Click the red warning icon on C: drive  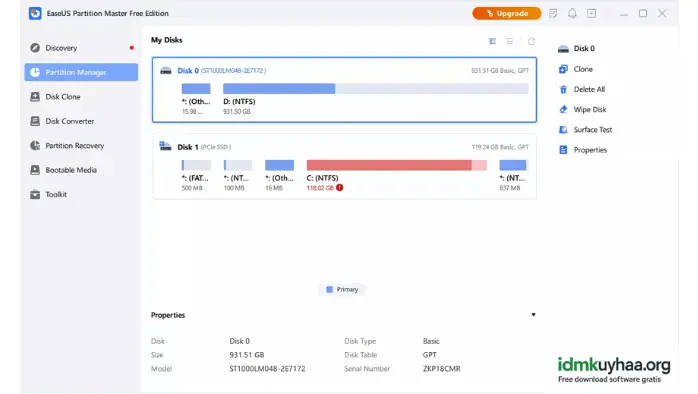click(340, 187)
